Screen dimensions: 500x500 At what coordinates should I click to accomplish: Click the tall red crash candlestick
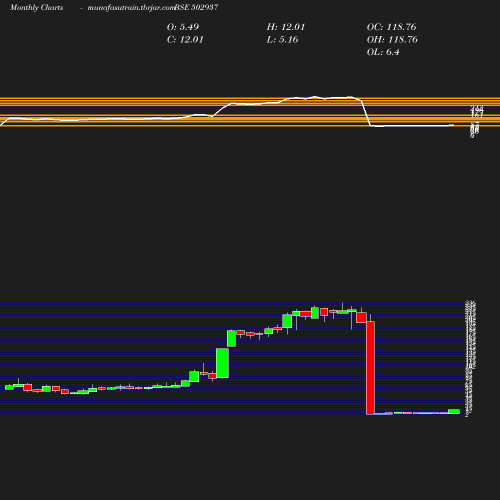click(370, 368)
